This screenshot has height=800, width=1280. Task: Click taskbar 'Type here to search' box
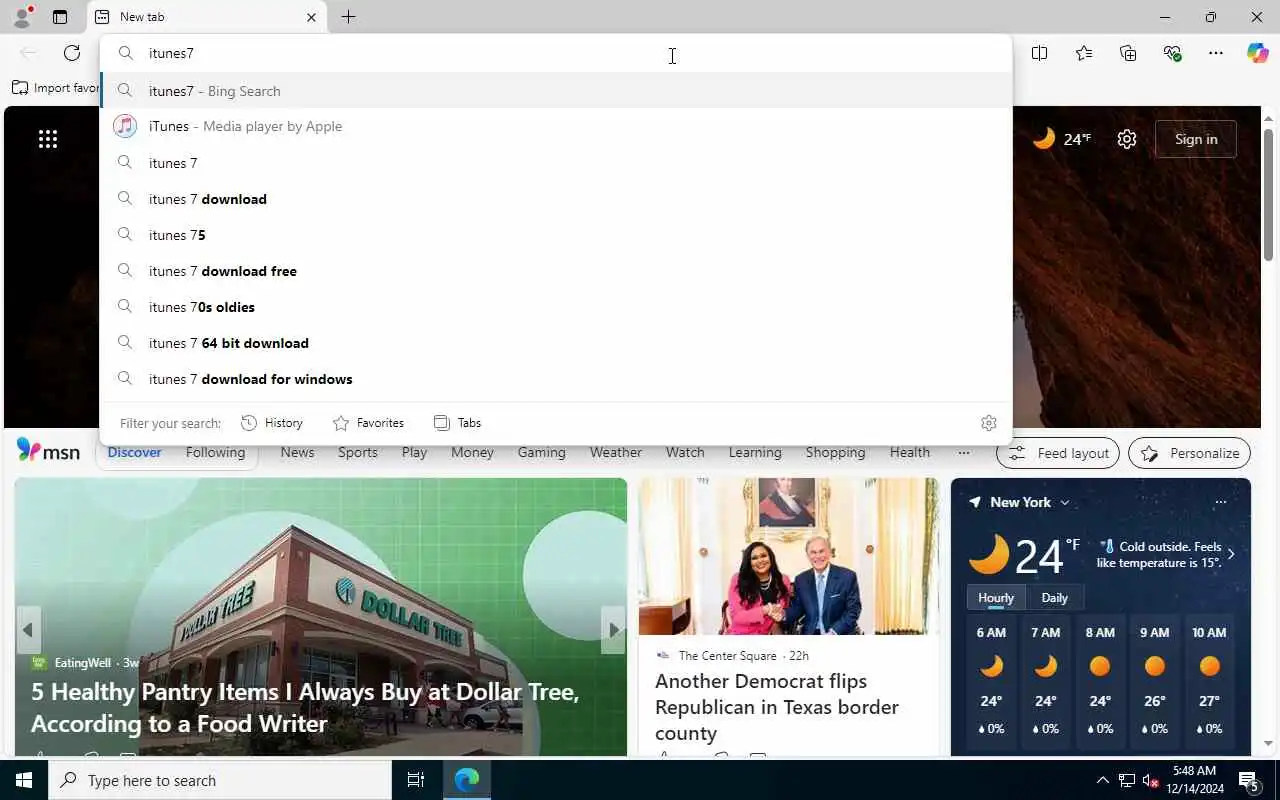pyautogui.click(x=220, y=780)
